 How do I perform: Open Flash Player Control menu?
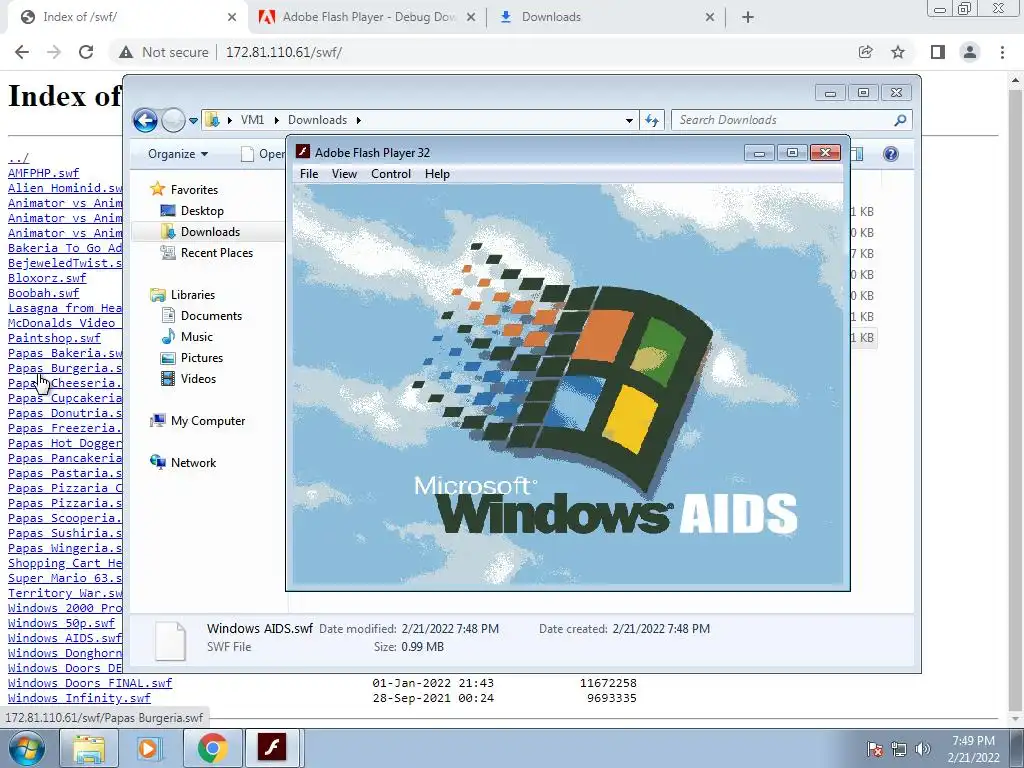coord(391,174)
